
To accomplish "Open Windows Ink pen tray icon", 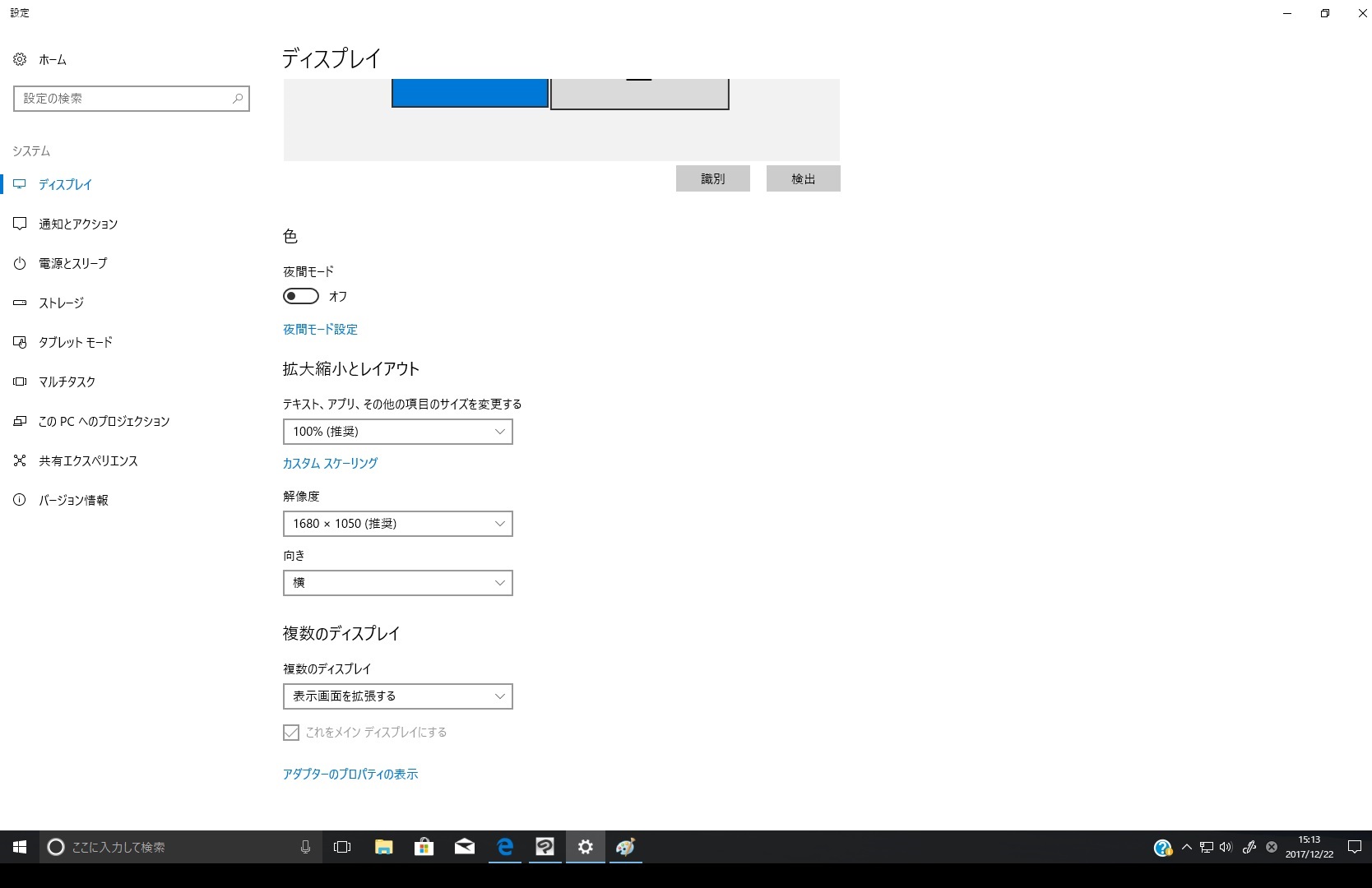I will (x=1249, y=847).
